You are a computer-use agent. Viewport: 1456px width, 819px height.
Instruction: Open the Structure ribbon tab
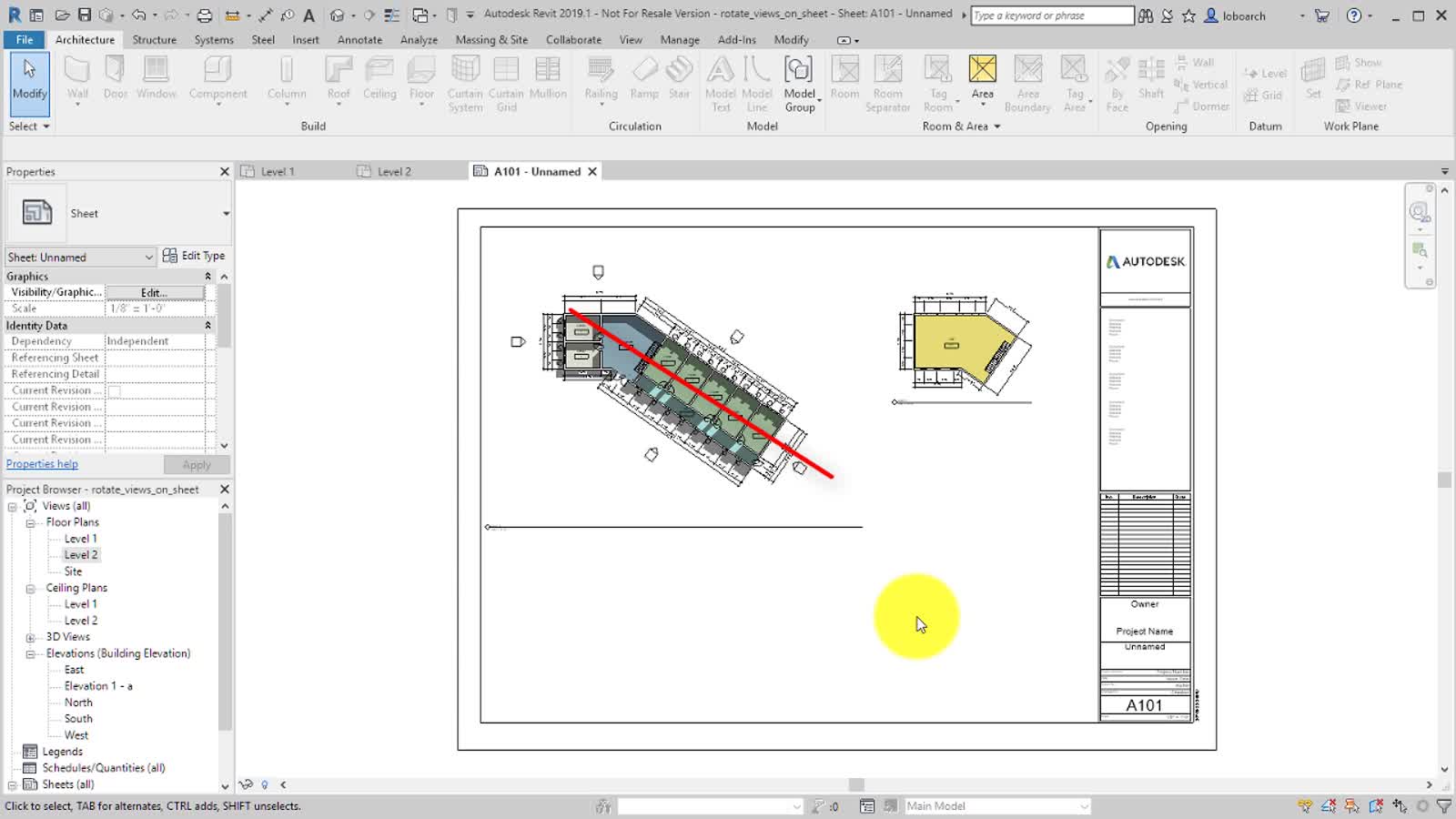(154, 39)
